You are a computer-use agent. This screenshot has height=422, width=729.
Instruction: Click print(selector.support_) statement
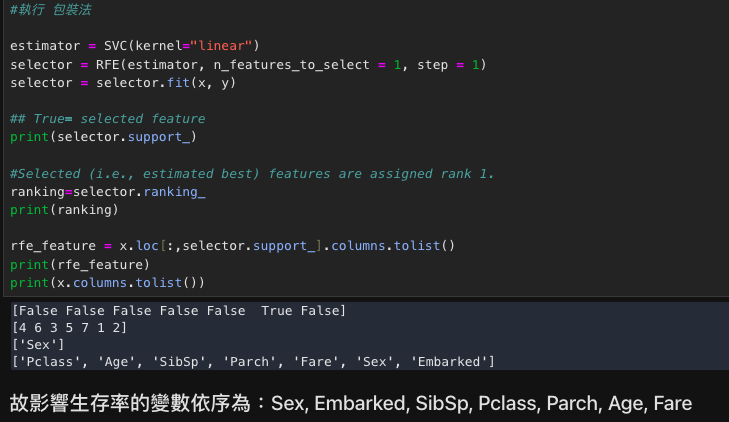click(x=104, y=137)
